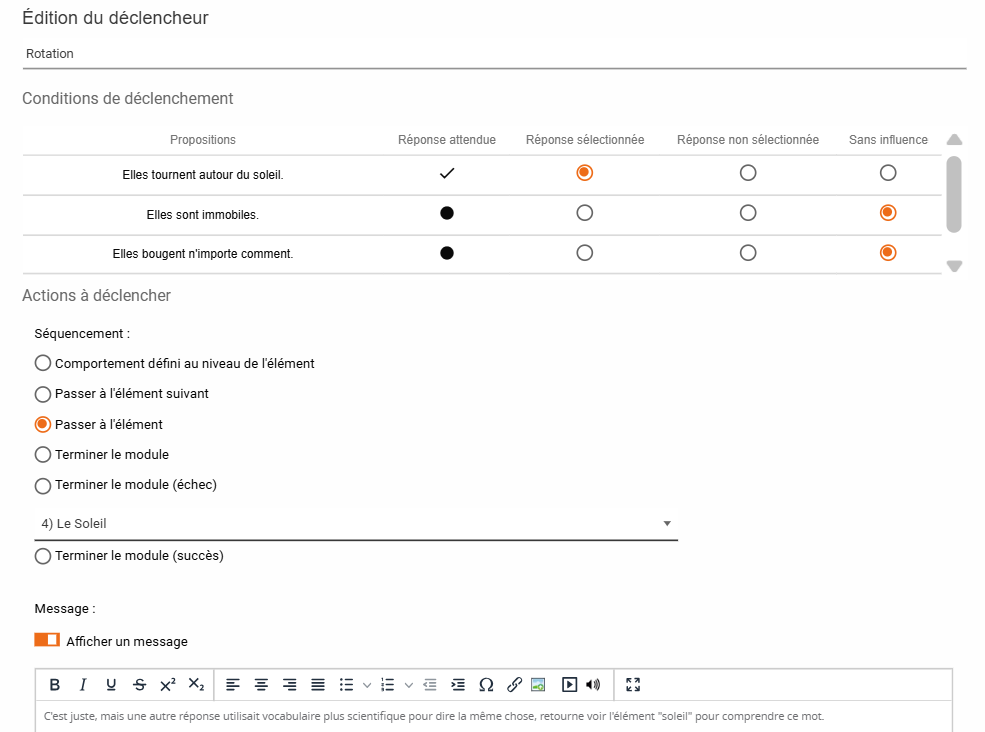Viewport: 985px width, 732px height.
Task: Click the 'Rotation' trigger name field
Action: pyautogui.click(x=494, y=54)
